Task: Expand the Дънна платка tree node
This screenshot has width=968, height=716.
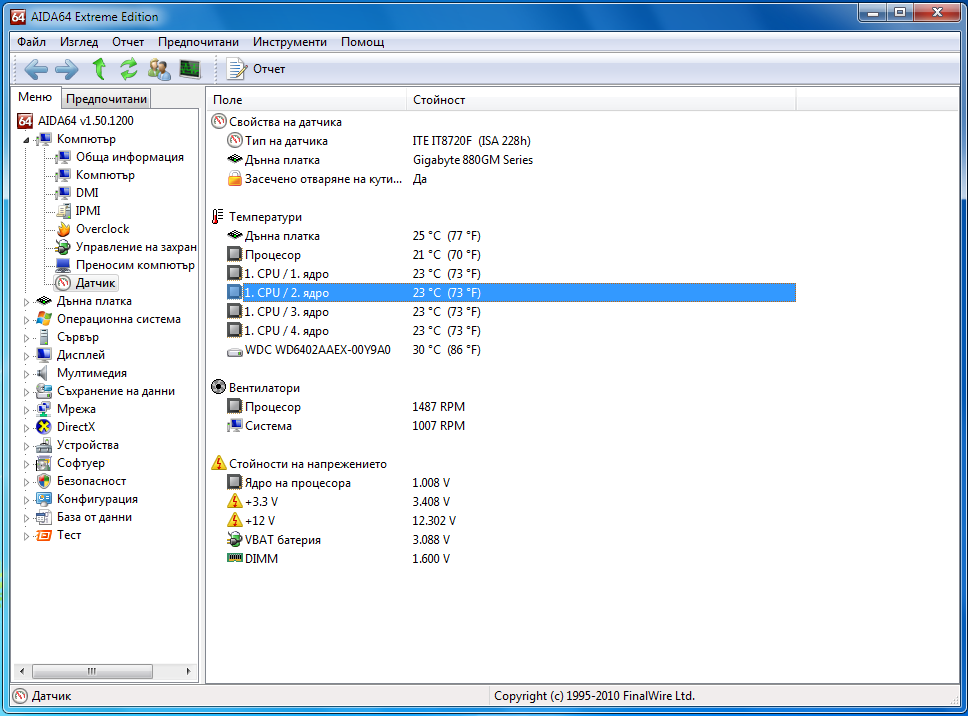Action: (27, 302)
